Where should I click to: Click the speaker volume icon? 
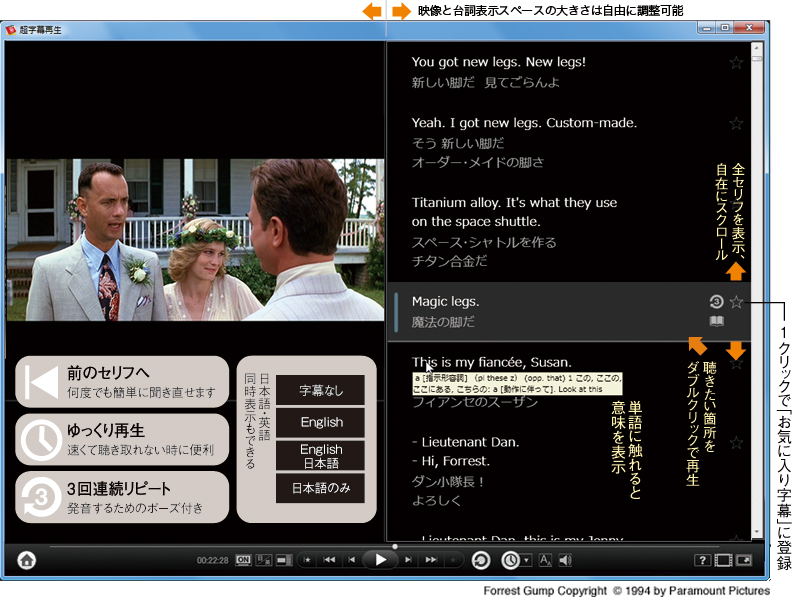pos(565,560)
